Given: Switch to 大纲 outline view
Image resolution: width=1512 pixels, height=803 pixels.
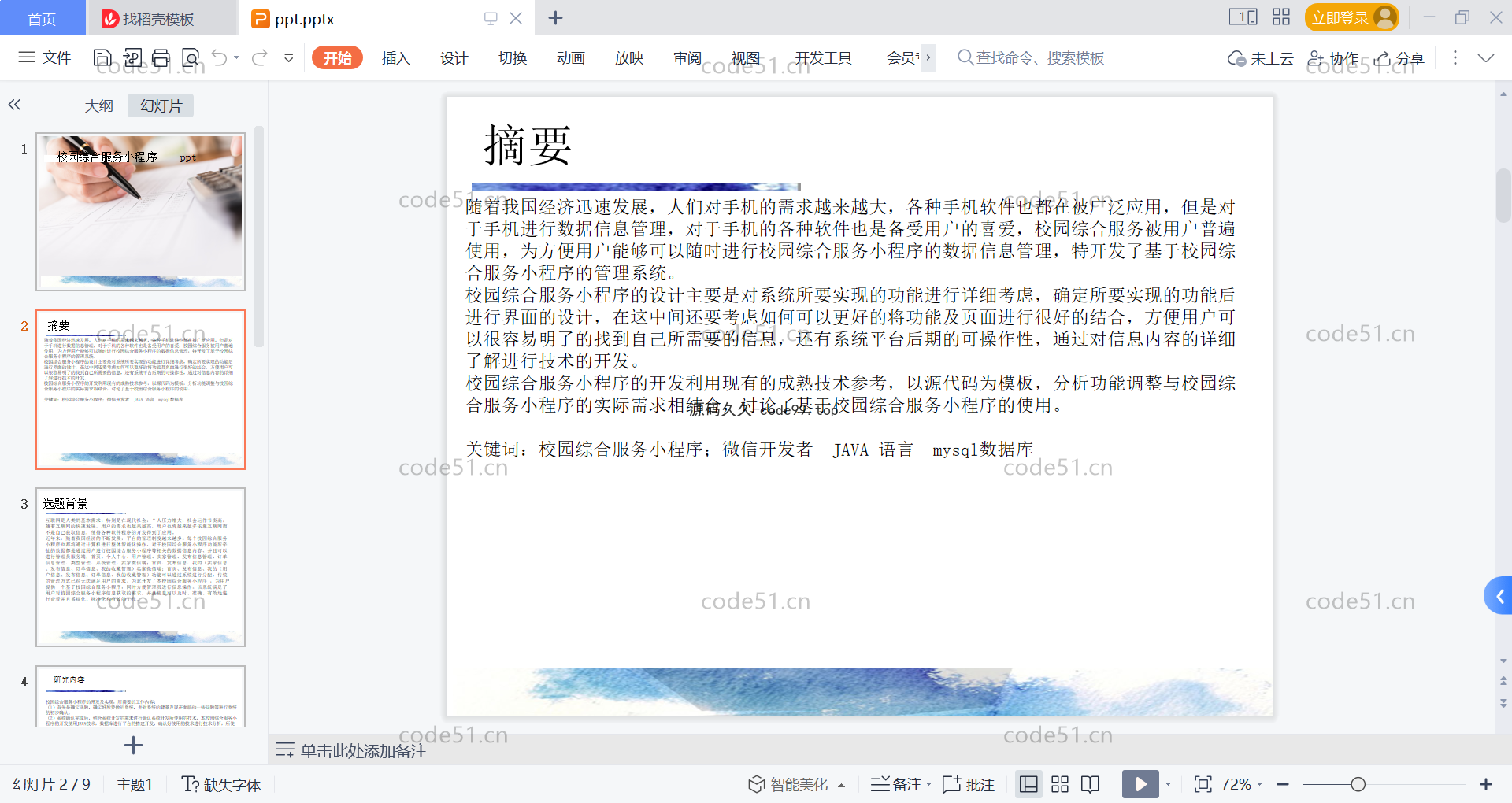Looking at the screenshot, I should [x=99, y=105].
